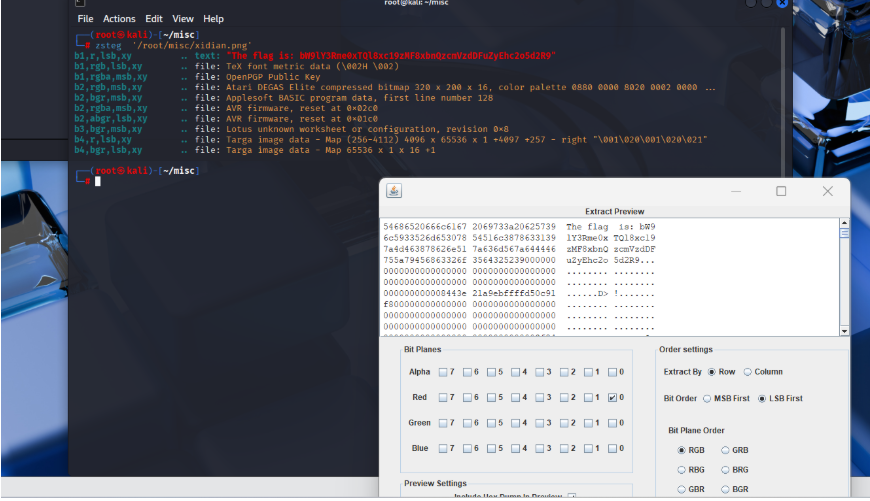Click the terminal window vertical scrollbar
870x501 pixels.
(x=783, y=103)
